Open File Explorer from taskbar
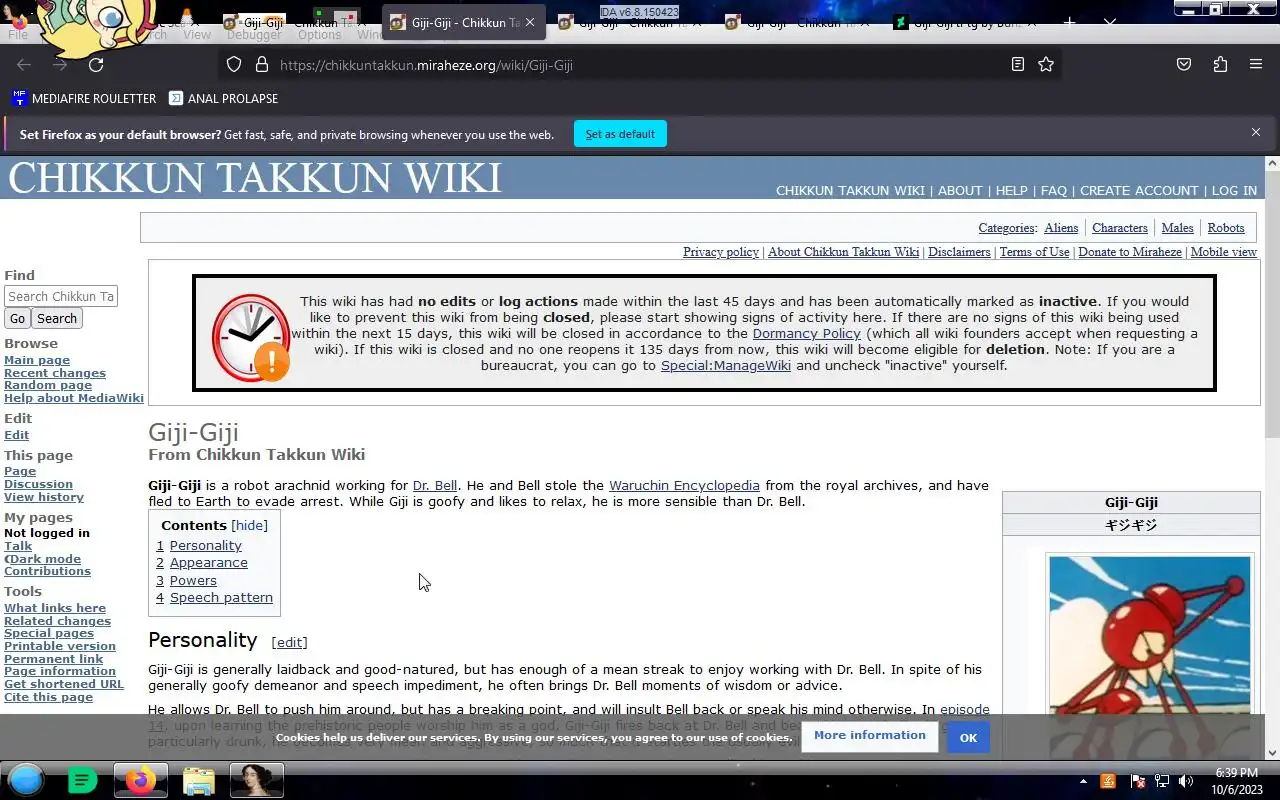This screenshot has width=1280, height=800. click(198, 780)
